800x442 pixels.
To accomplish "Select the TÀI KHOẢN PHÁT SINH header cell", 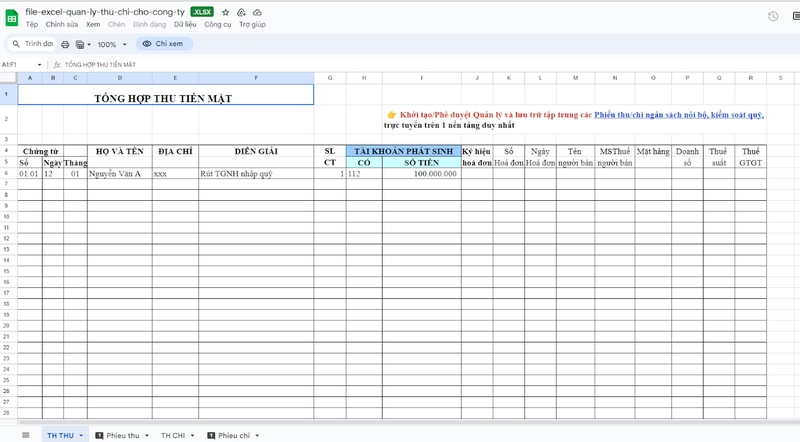I will tap(404, 151).
